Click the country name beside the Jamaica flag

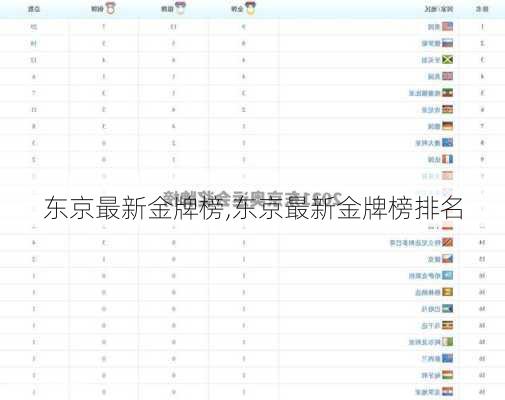click(431, 60)
